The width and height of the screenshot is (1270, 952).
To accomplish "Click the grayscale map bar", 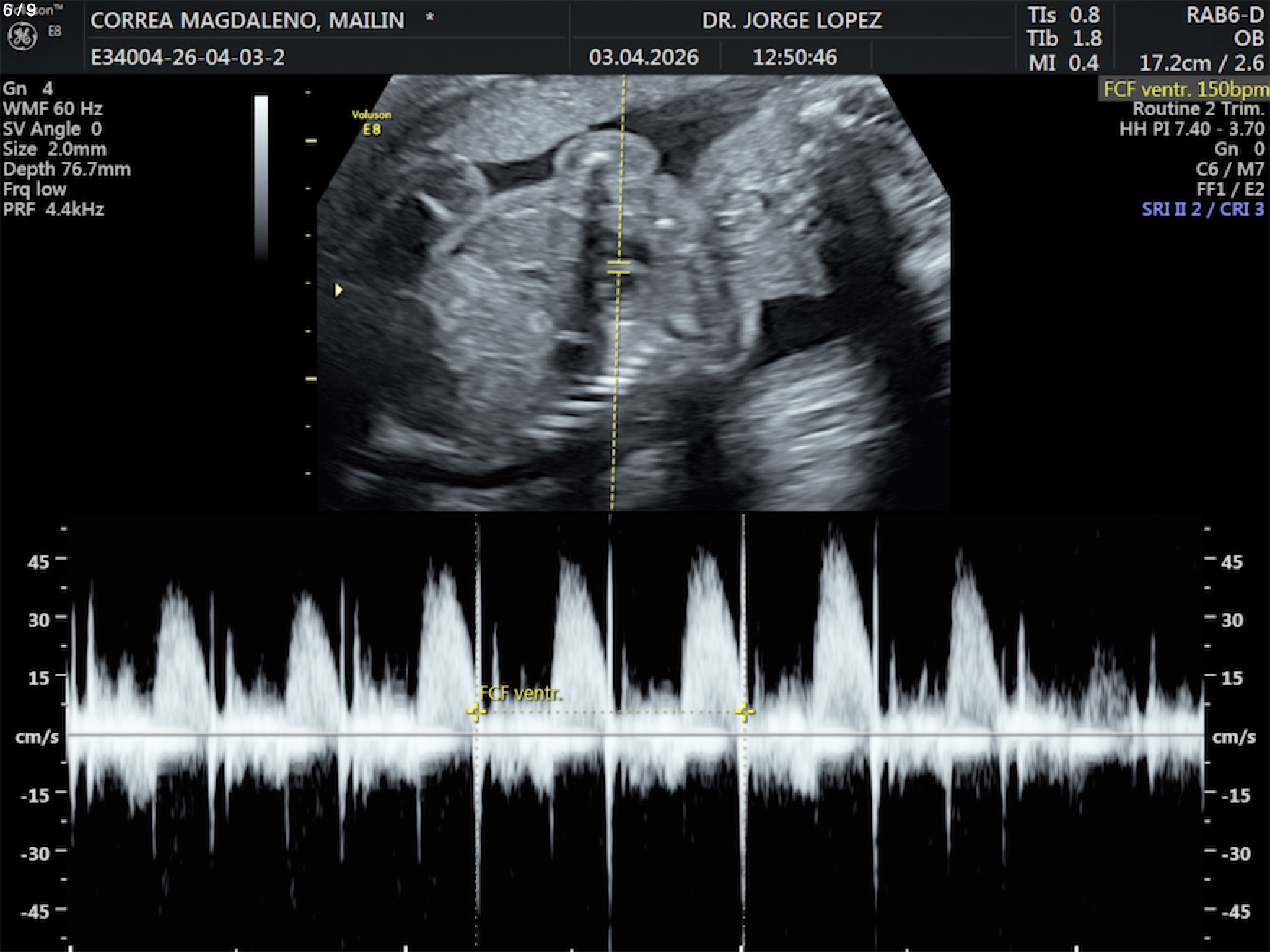I will coord(261,177).
